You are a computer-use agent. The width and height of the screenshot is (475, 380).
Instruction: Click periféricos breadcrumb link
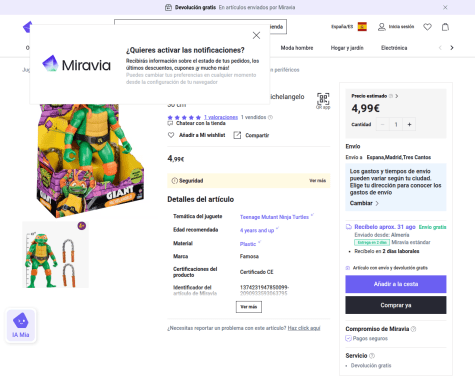[286, 70]
